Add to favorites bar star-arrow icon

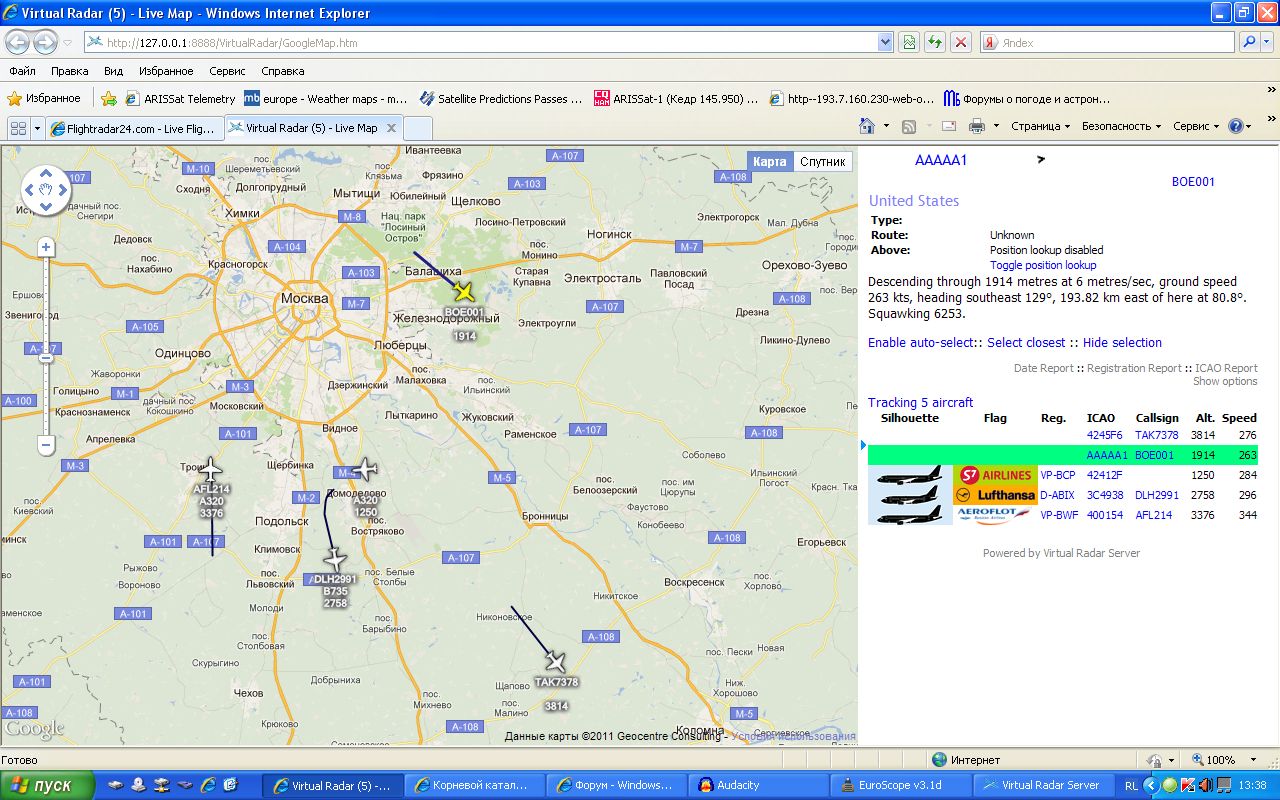tap(109, 99)
